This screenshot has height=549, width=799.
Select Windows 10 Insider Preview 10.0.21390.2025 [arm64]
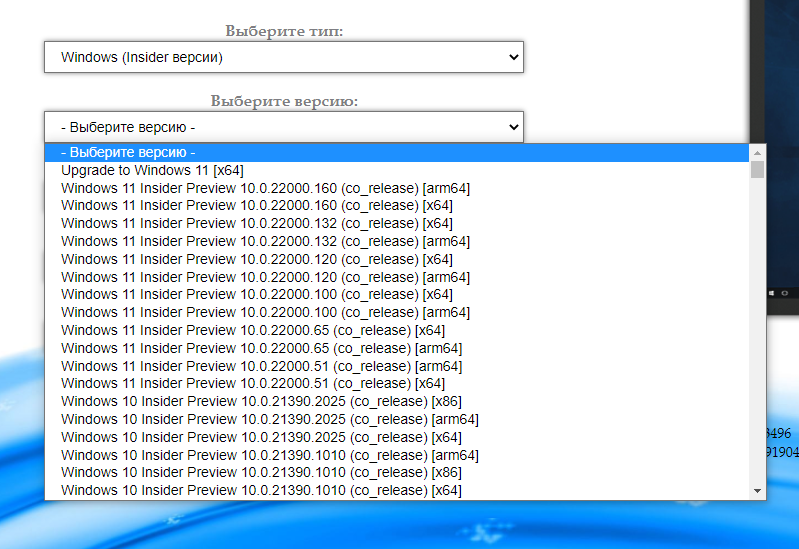[x=396, y=419]
